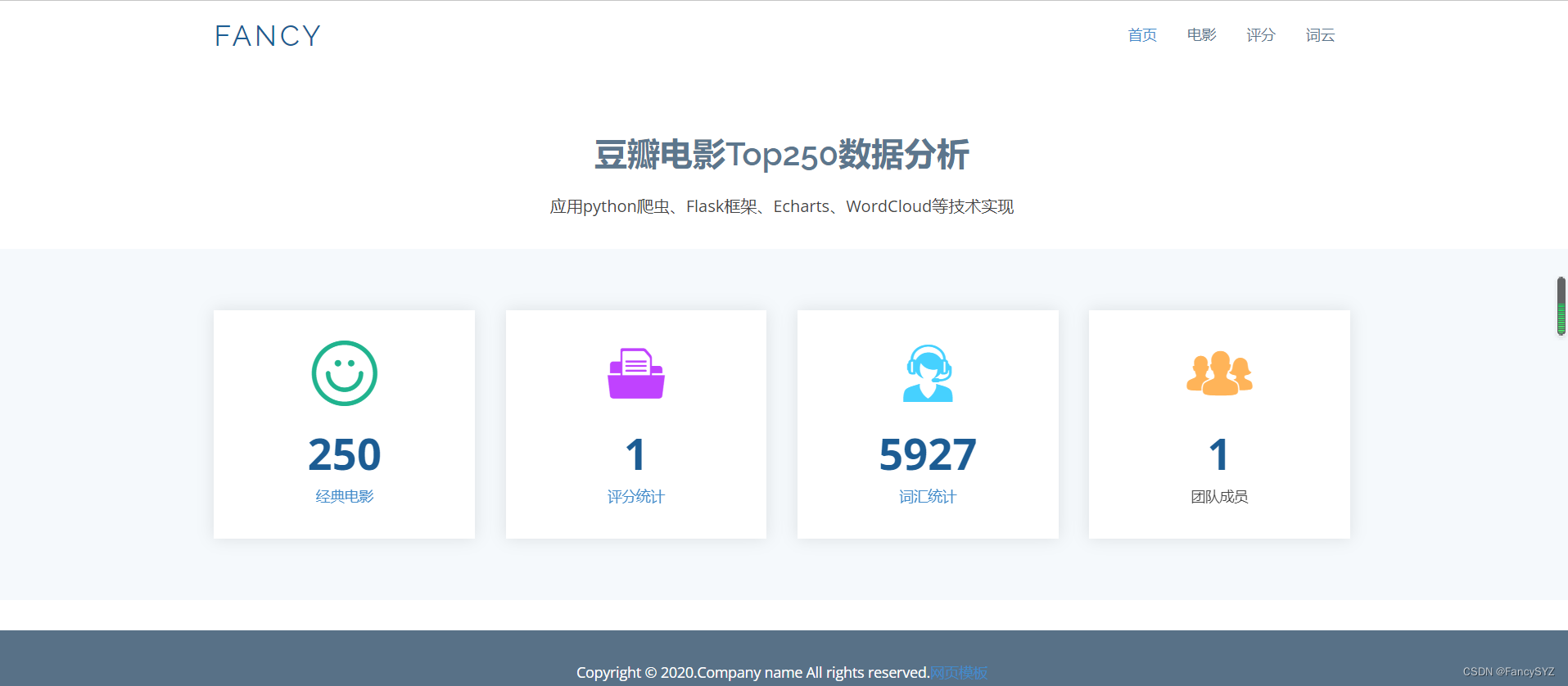The width and height of the screenshot is (1568, 686).
Task: Click the orange team members icon
Action: click(x=1219, y=373)
